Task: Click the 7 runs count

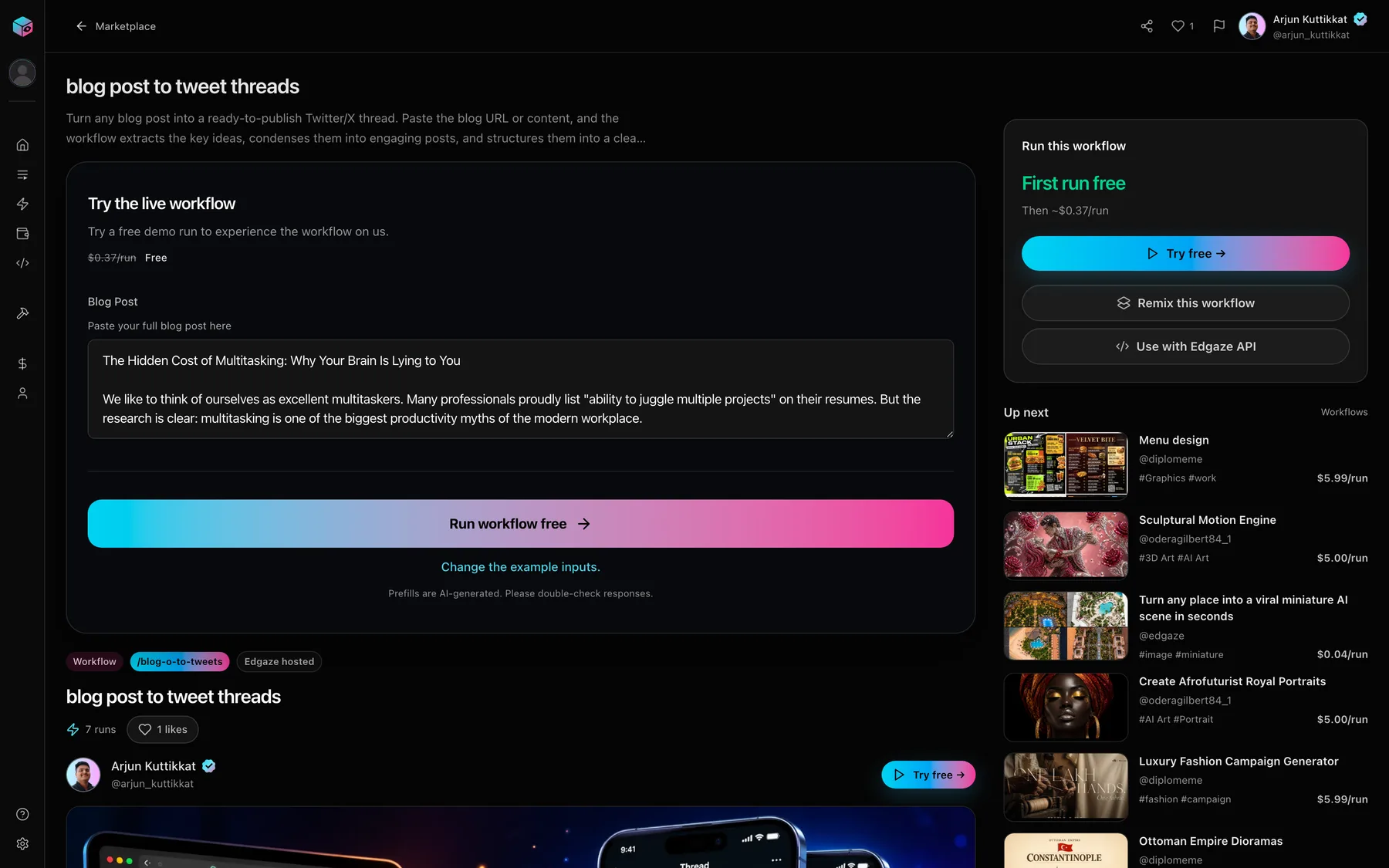Action: coord(92,730)
